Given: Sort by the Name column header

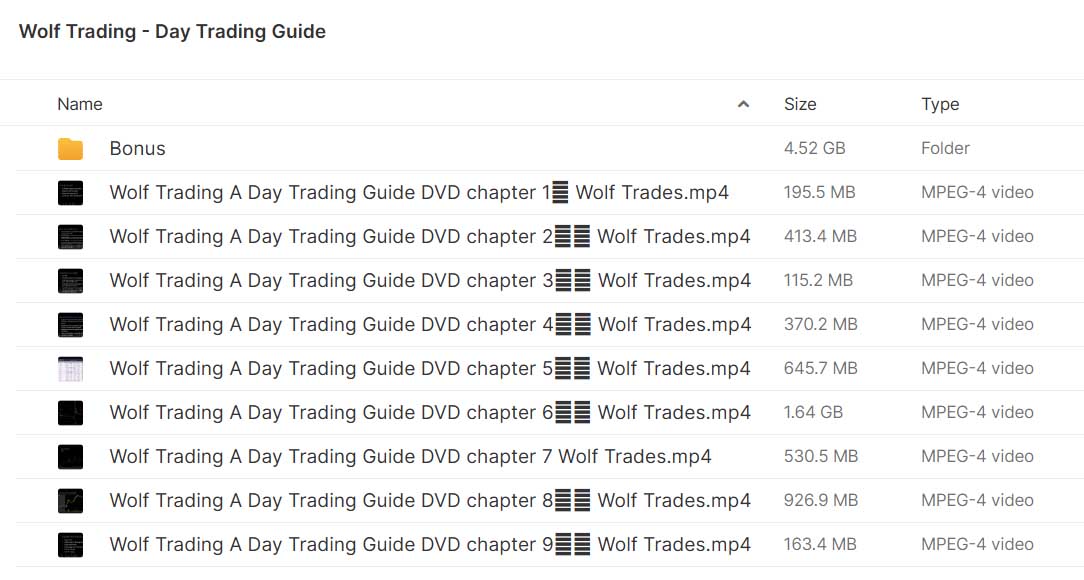Looking at the screenshot, I should 80,104.
